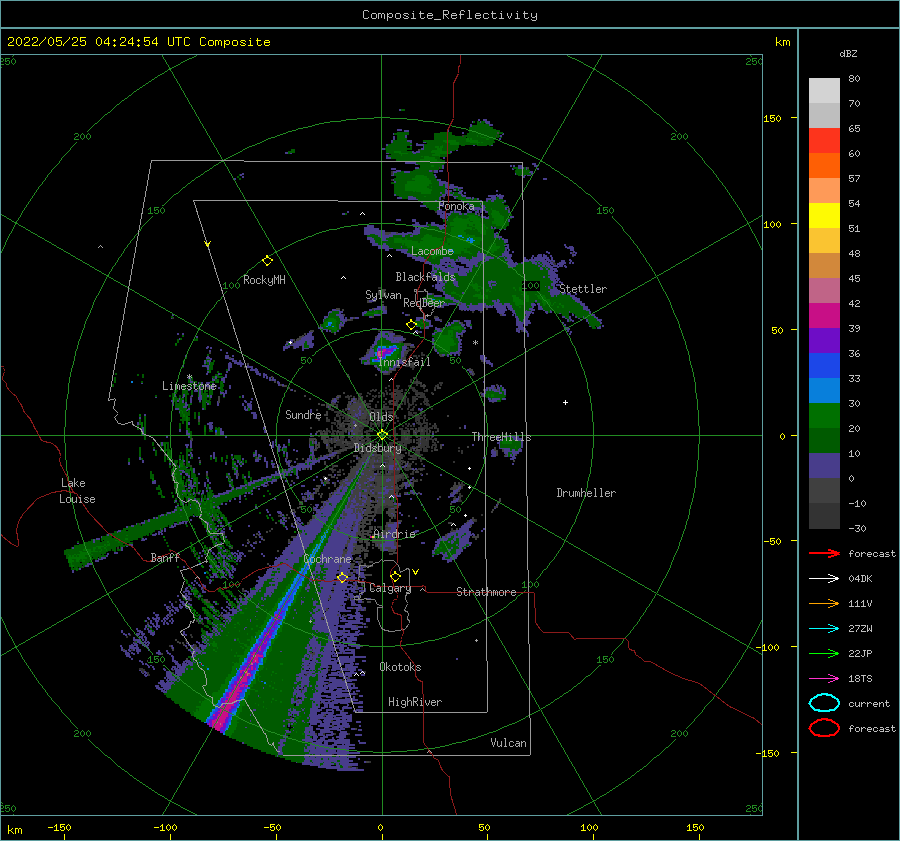
Task: Click the Drumheller city label
Action: (x=586, y=493)
